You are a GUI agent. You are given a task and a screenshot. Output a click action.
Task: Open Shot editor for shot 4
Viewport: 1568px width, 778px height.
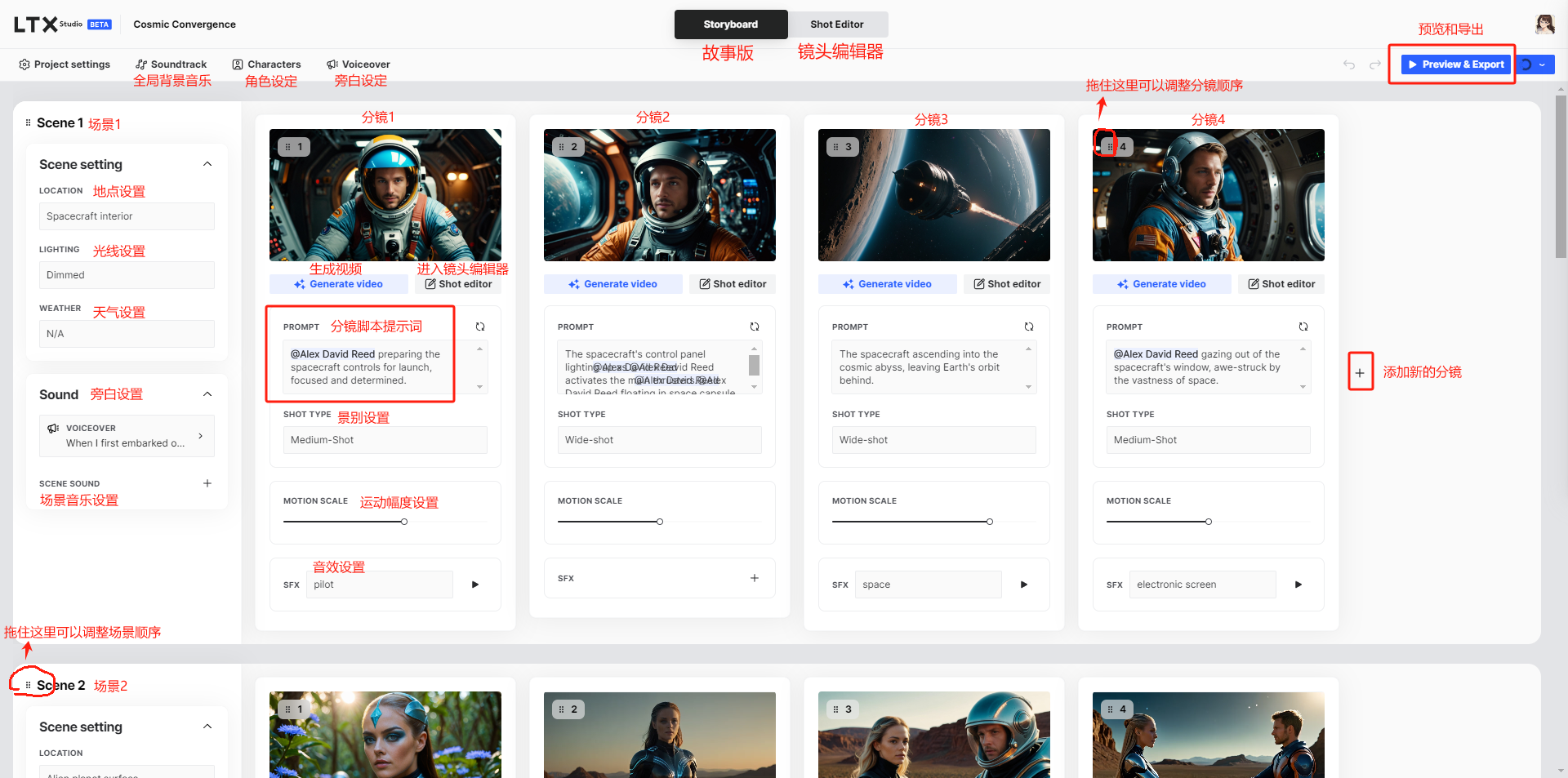1281,284
